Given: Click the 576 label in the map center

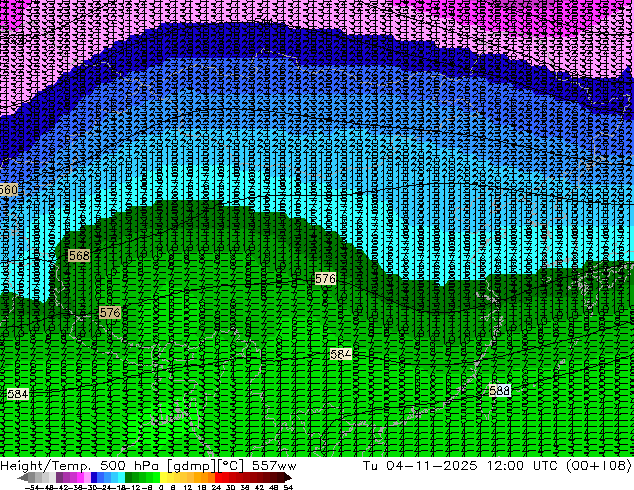Looking at the screenshot, I should (x=325, y=279).
